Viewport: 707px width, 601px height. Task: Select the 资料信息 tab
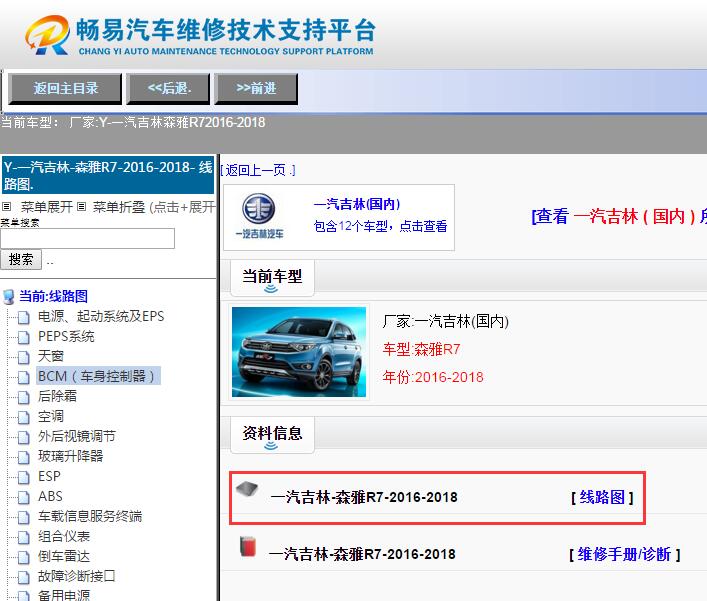(x=272, y=434)
